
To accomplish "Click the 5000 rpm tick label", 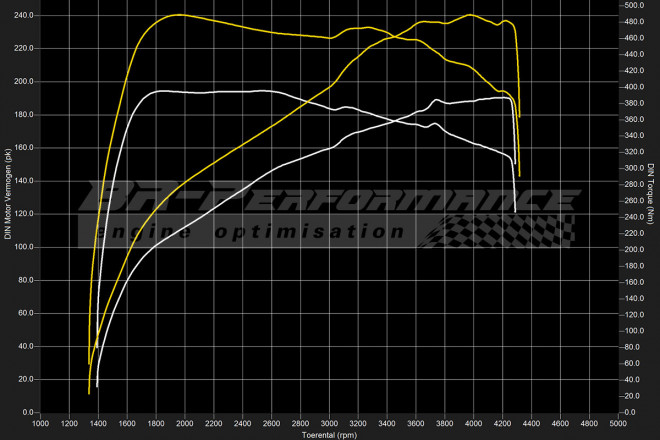I will coord(617,424).
